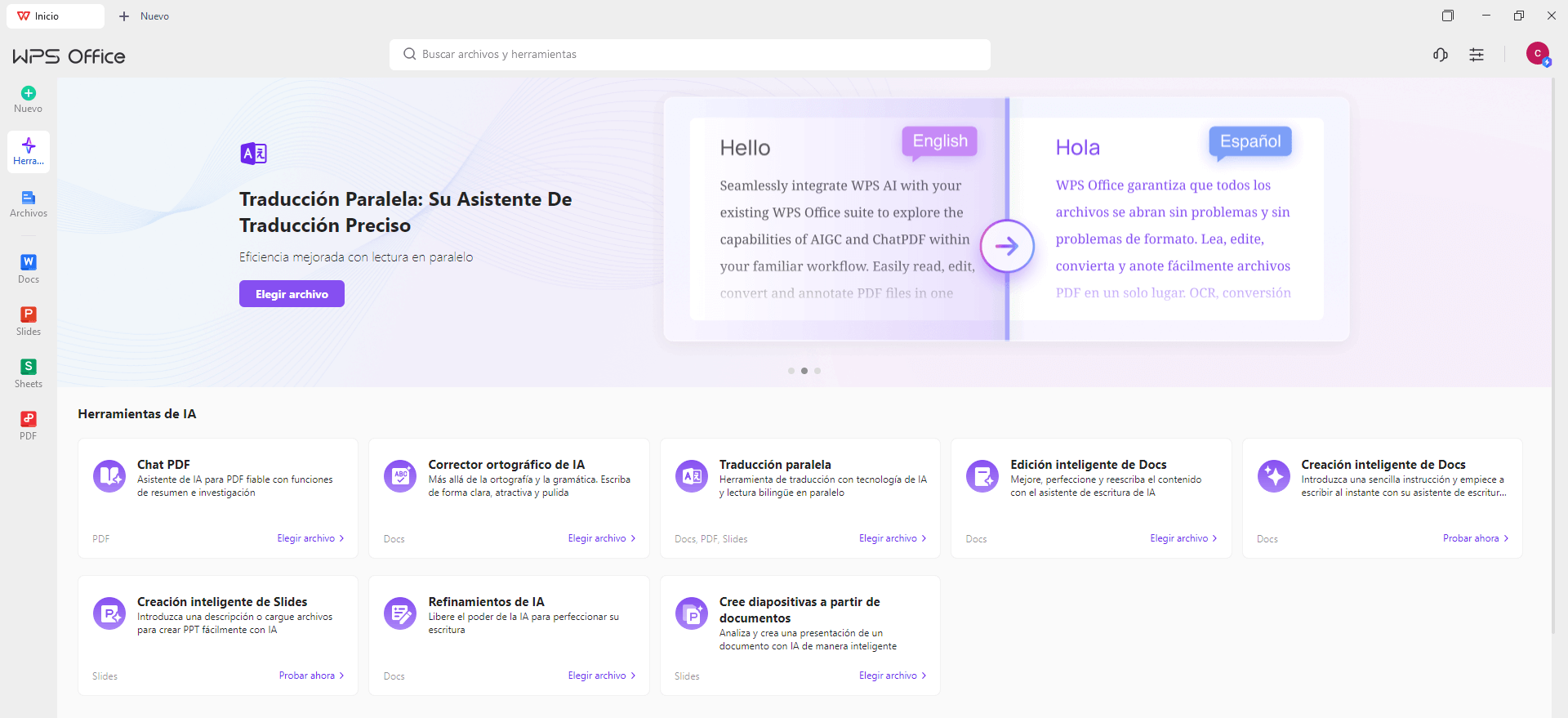
Task: Click the Creación inteligente de Slides icon
Action: pos(109,613)
